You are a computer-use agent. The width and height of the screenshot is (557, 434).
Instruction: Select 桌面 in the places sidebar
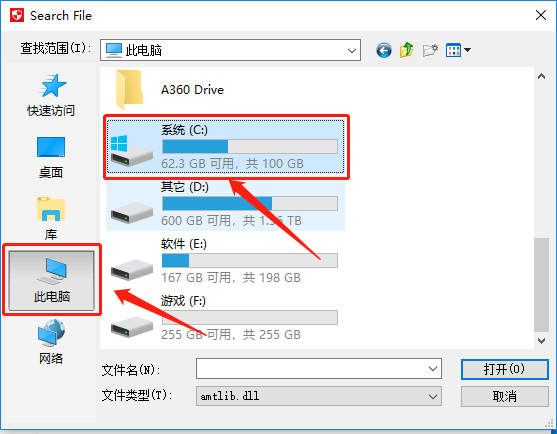pyautogui.click(x=51, y=158)
